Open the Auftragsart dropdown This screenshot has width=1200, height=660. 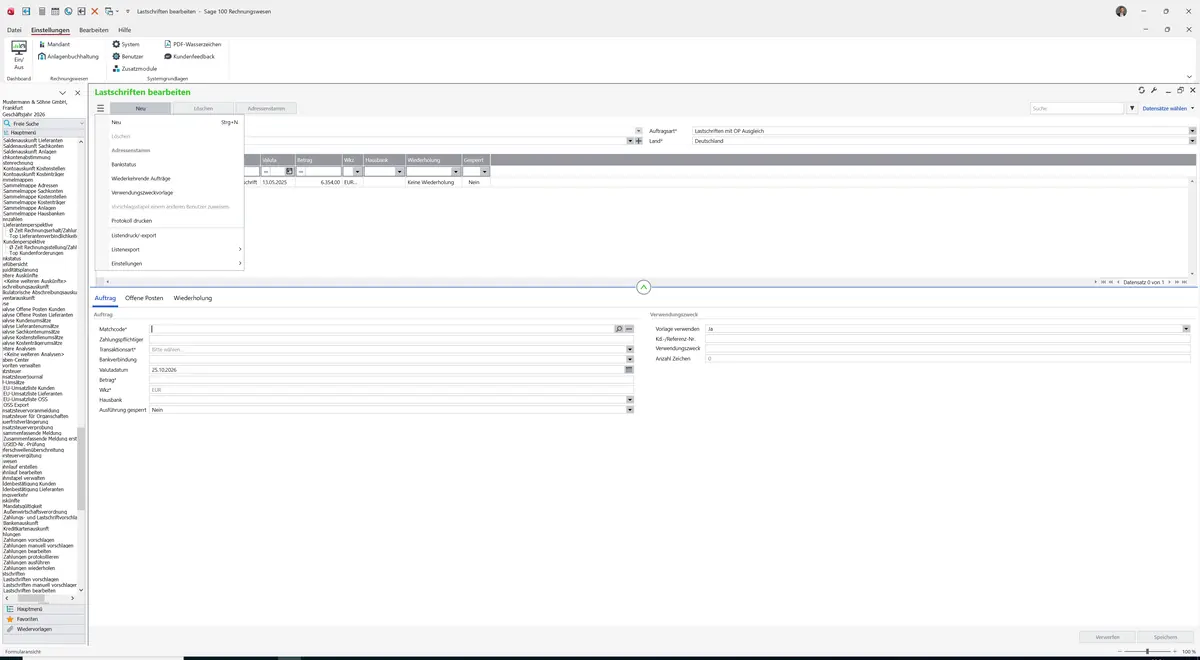click(x=1192, y=131)
